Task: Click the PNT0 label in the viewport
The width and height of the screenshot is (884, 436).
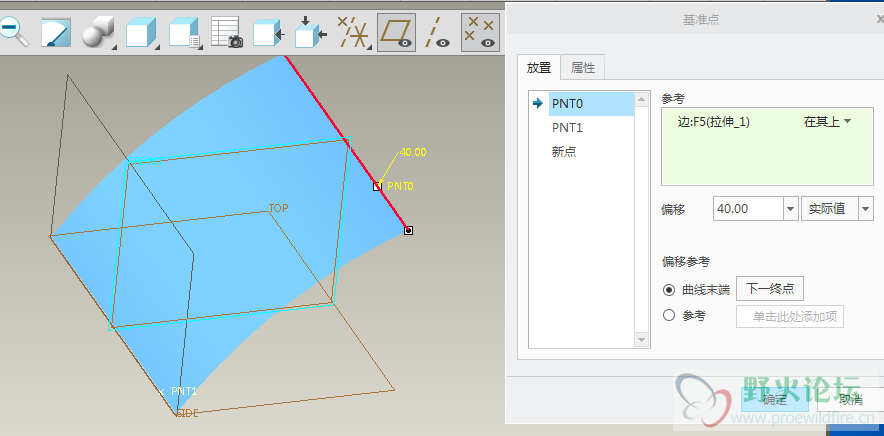Action: [x=400, y=186]
